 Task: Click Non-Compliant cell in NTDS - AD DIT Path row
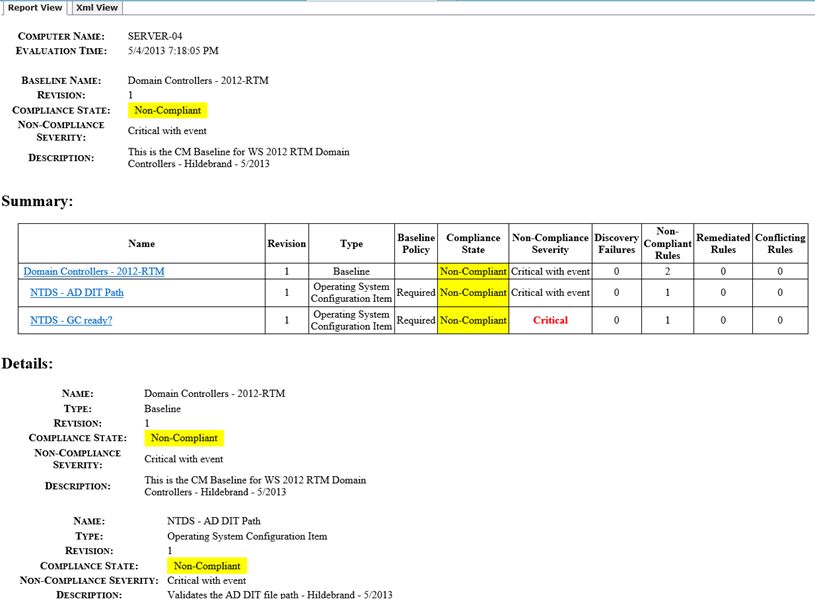[473, 292]
